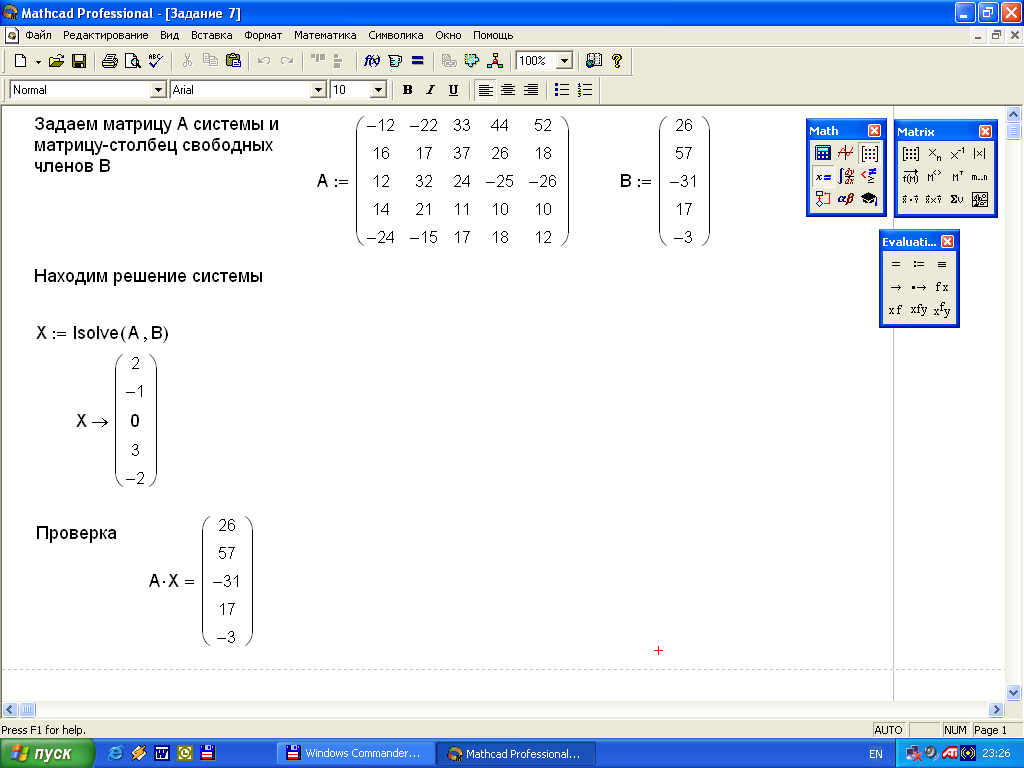1024x768 pixels.
Task: Insert determinant |x| operator
Action: pos(980,154)
